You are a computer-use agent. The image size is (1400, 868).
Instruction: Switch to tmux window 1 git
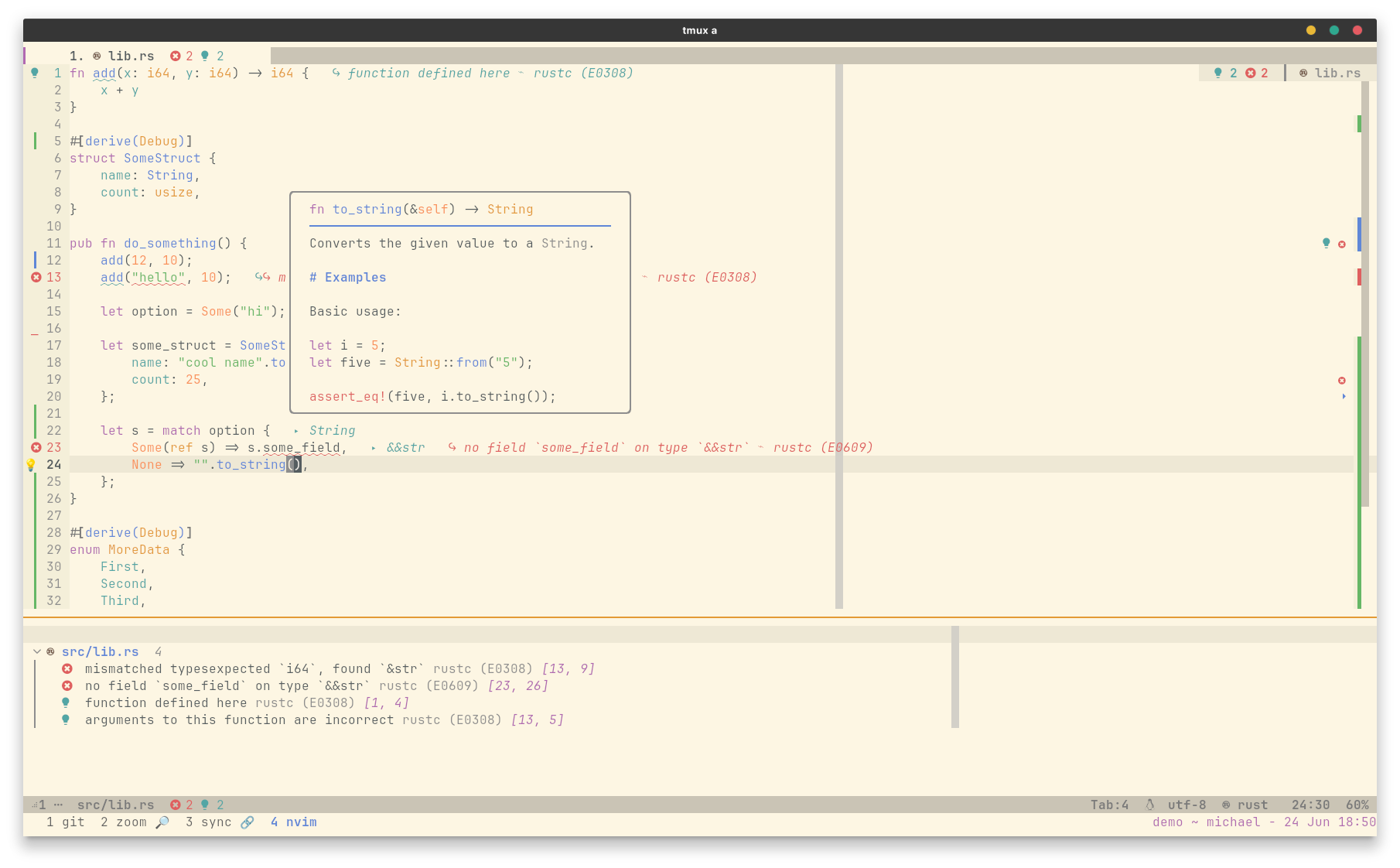coord(66,822)
